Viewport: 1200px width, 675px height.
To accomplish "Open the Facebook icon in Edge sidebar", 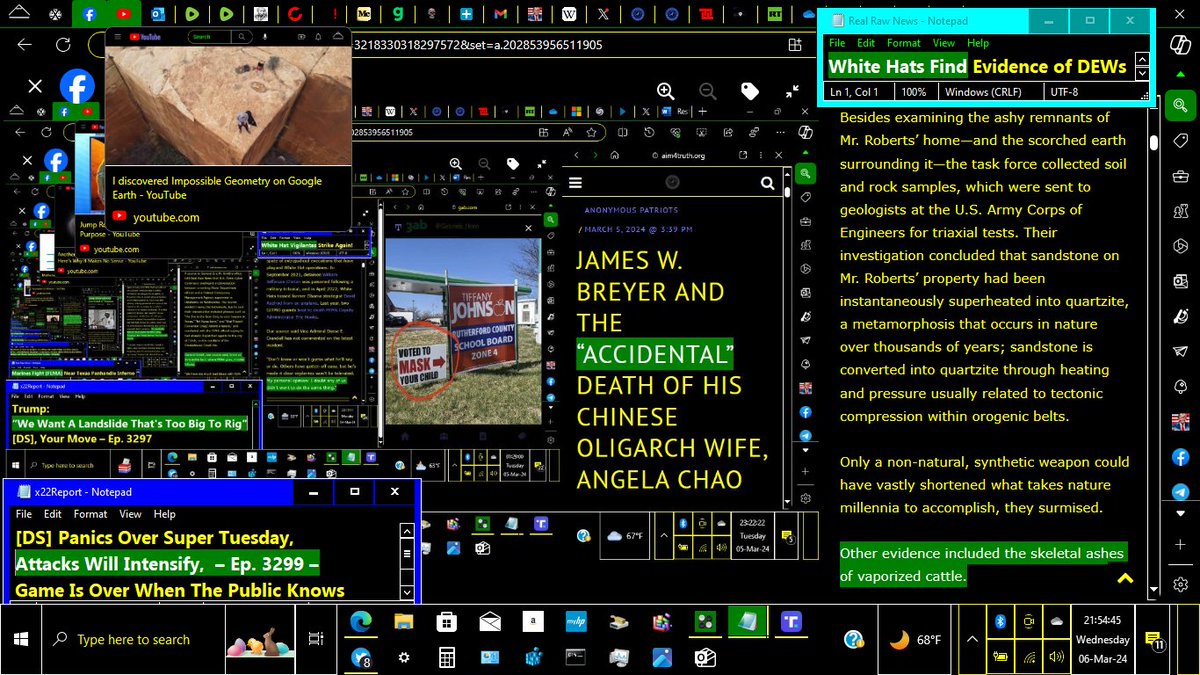I will 1180,456.
